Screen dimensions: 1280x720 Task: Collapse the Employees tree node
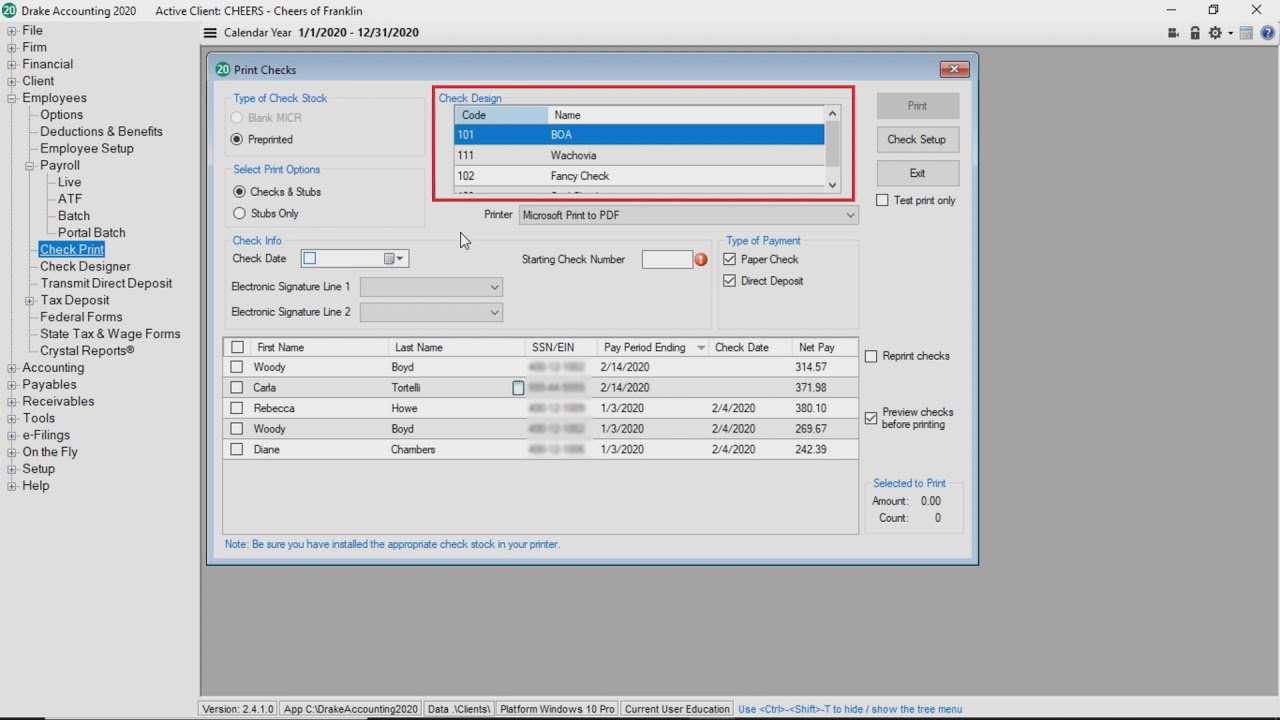pos(12,99)
